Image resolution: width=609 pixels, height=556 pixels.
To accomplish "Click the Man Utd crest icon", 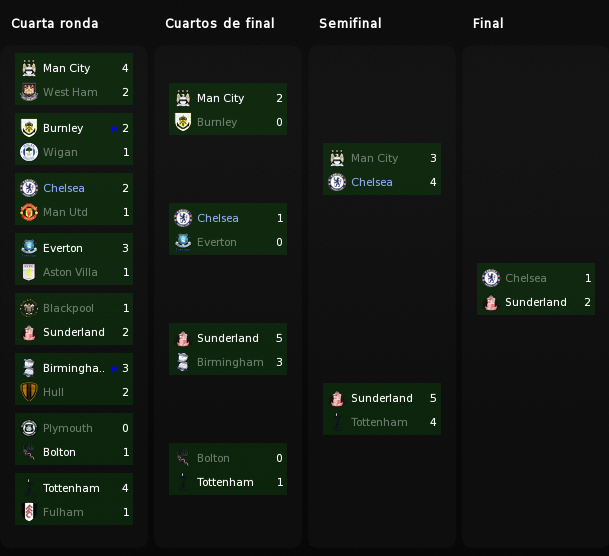I will click(29, 212).
